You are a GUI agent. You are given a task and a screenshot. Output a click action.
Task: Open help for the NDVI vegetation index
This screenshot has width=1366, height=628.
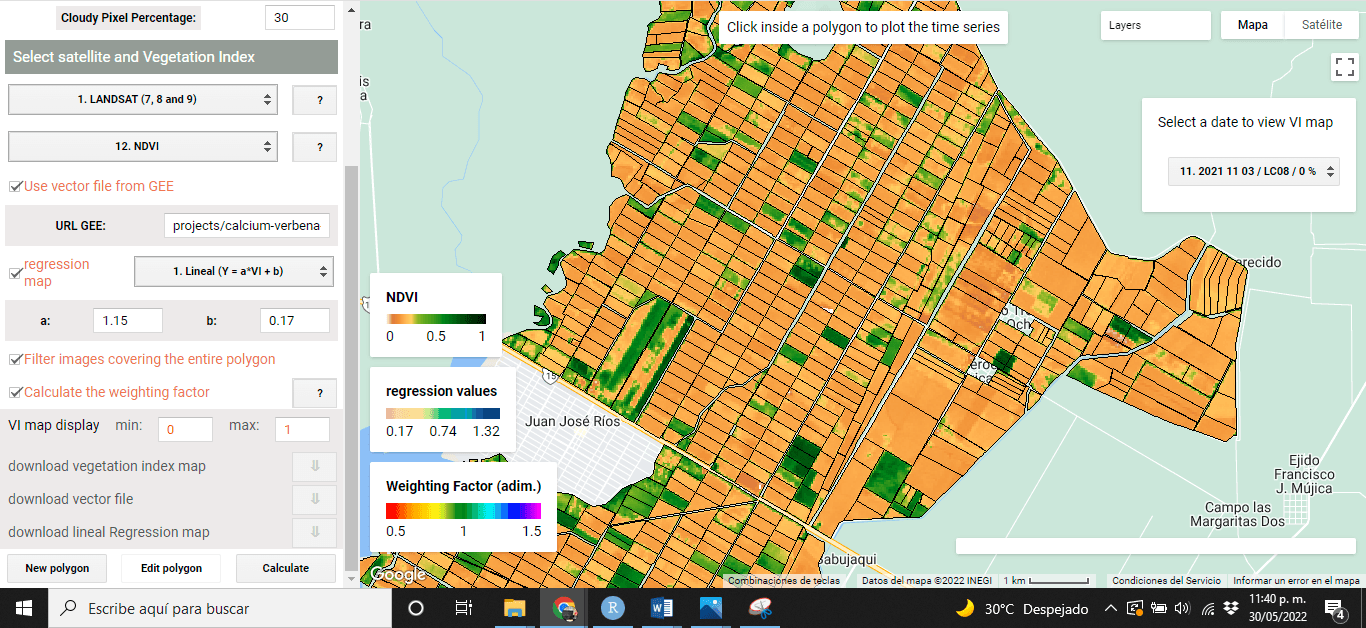point(314,146)
